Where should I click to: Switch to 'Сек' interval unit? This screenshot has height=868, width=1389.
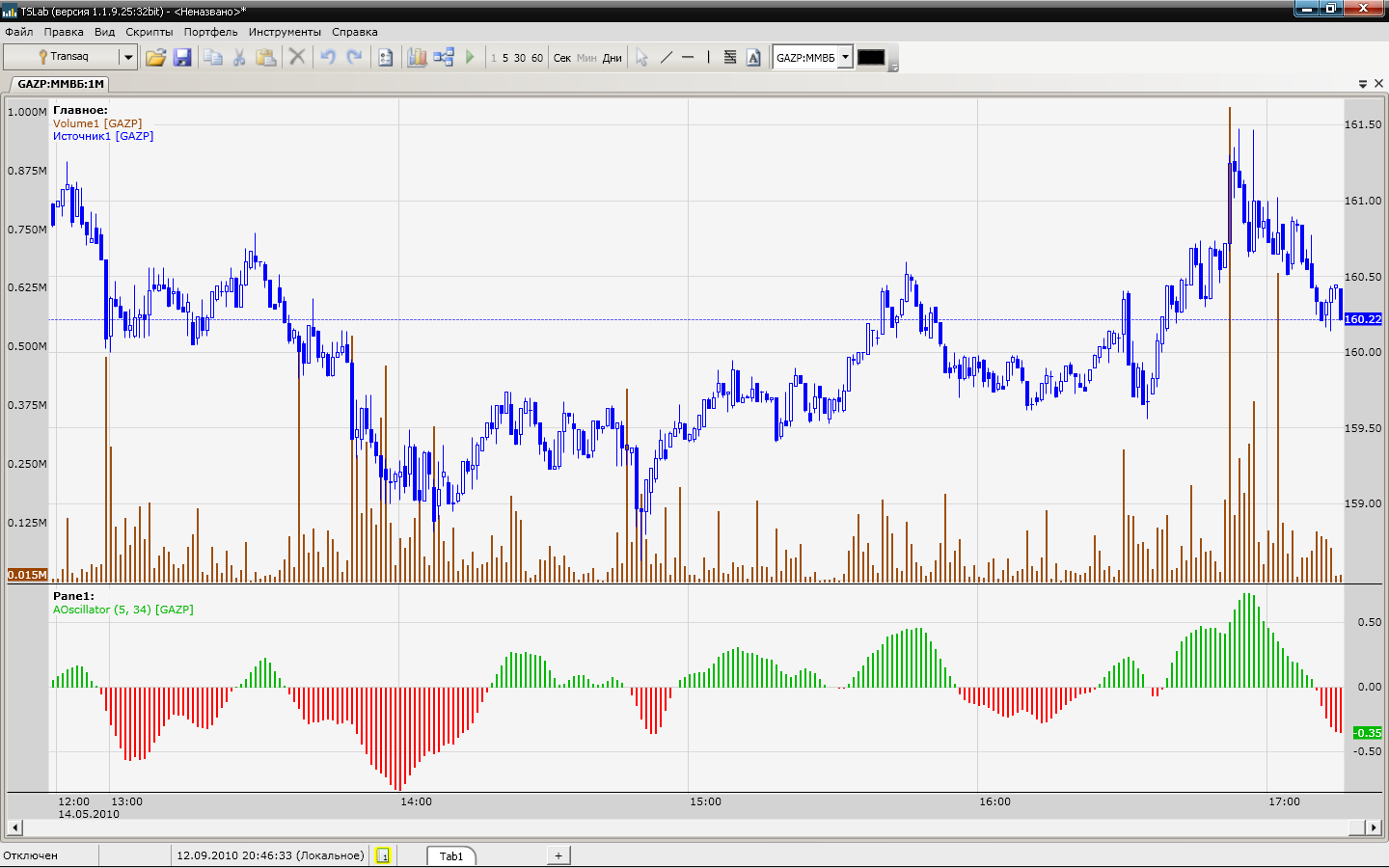click(x=562, y=58)
